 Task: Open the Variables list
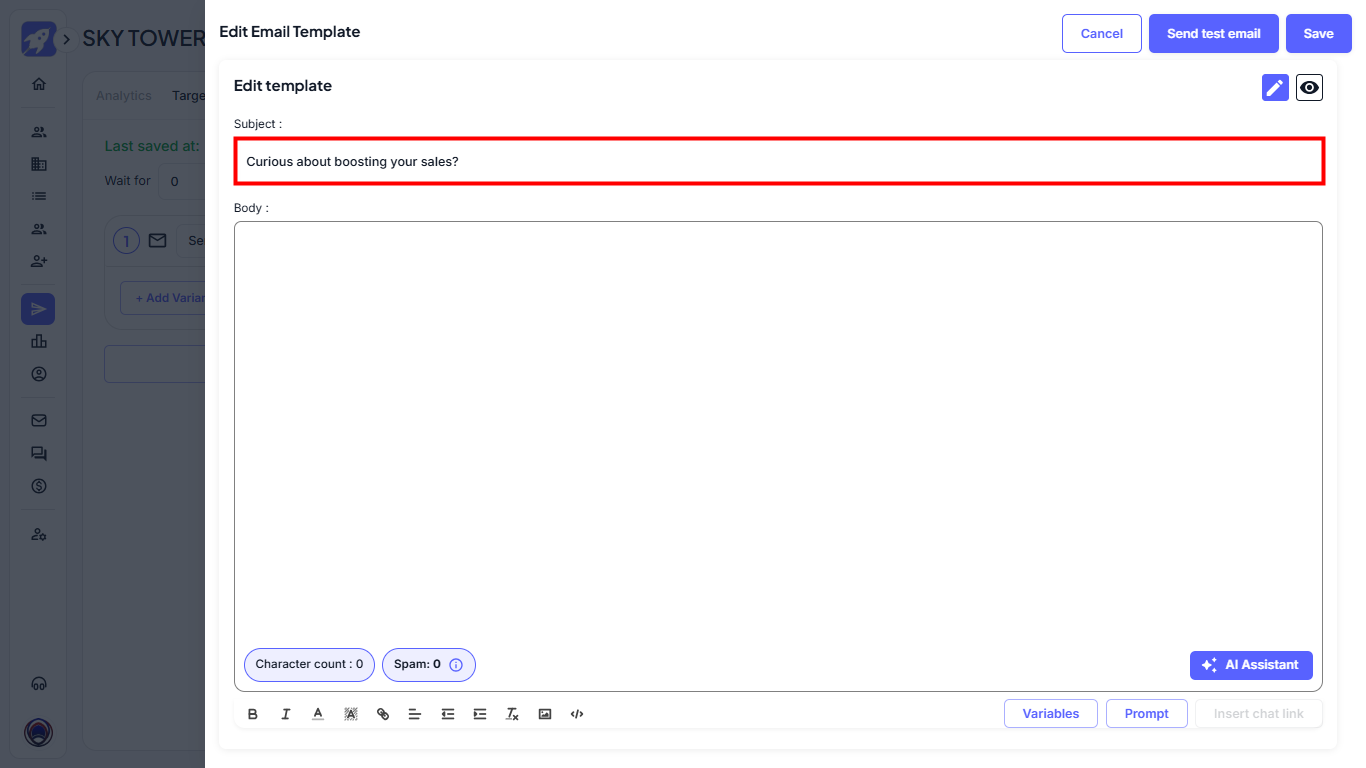click(x=1050, y=714)
